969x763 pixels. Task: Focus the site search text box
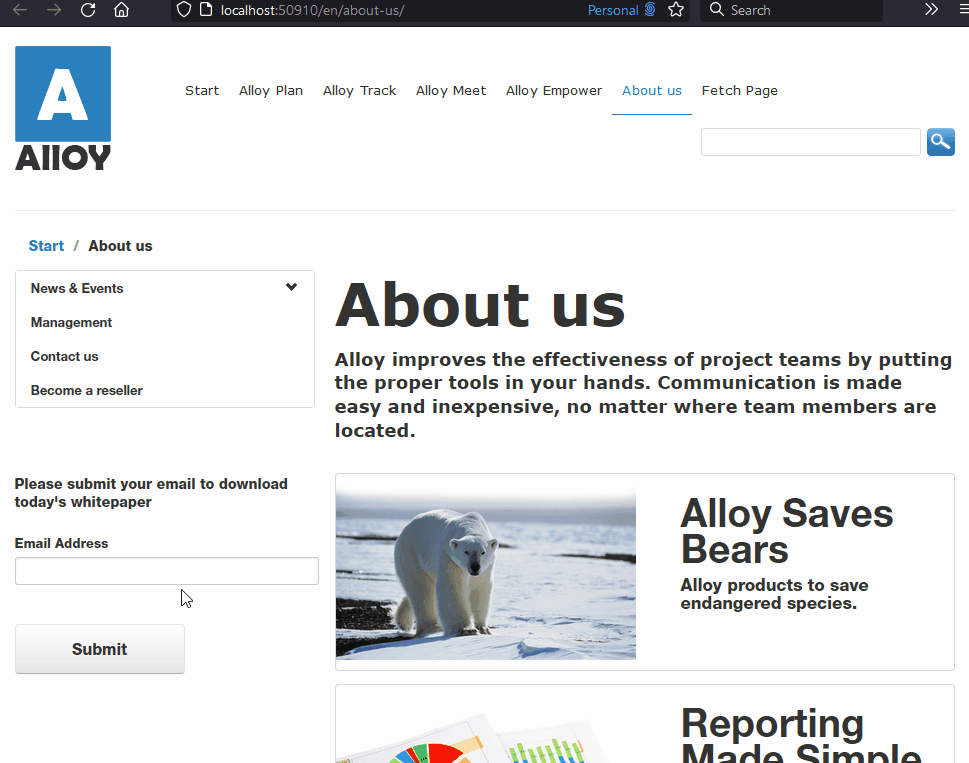[x=811, y=142]
